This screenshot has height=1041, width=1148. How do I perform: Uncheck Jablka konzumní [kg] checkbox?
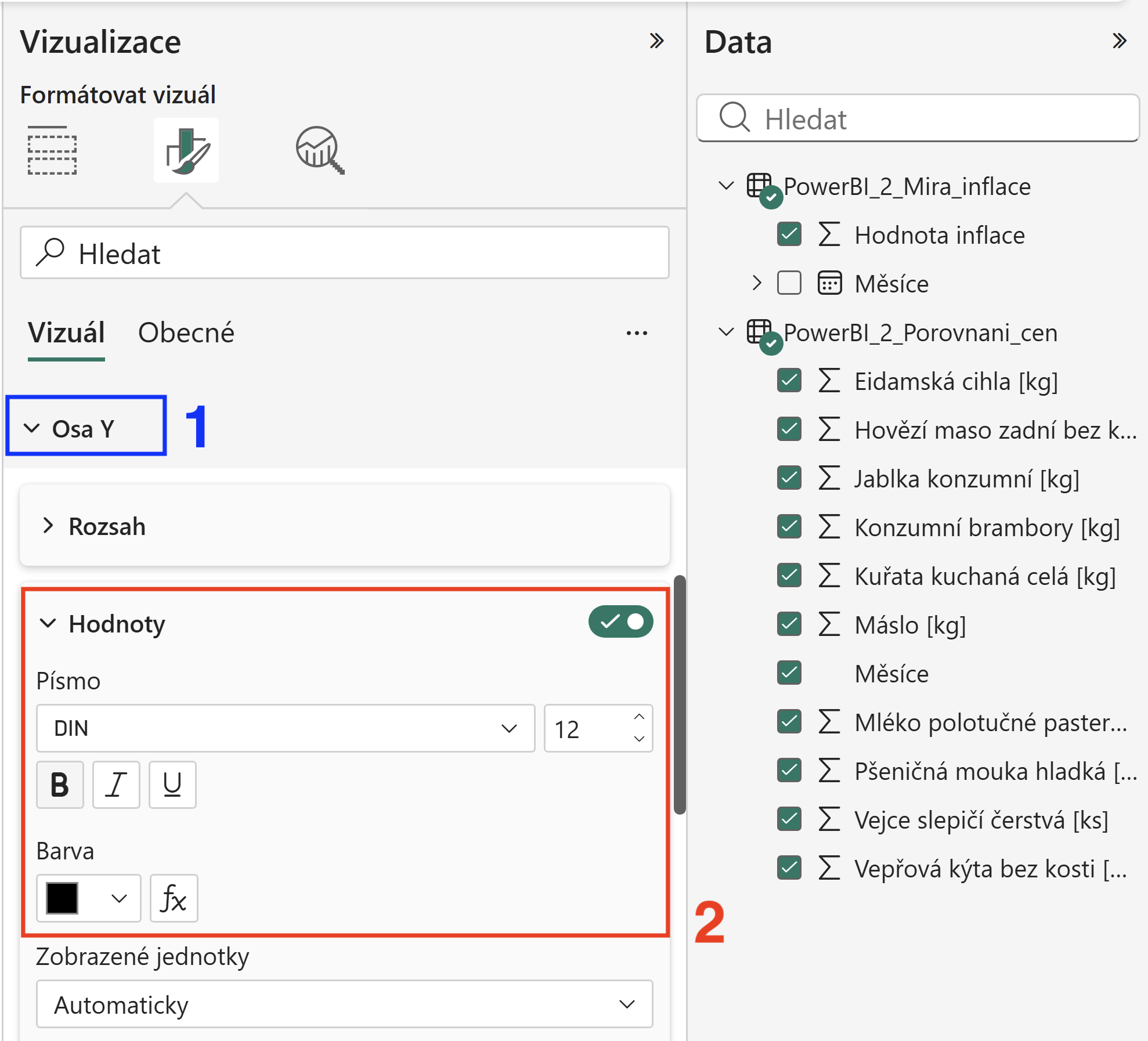coord(789,479)
